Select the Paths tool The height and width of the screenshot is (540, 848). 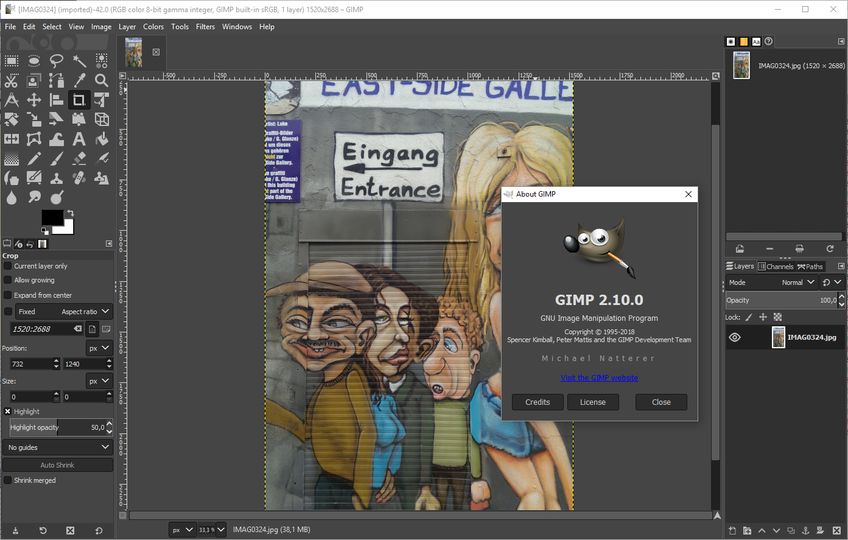[x=56, y=81]
